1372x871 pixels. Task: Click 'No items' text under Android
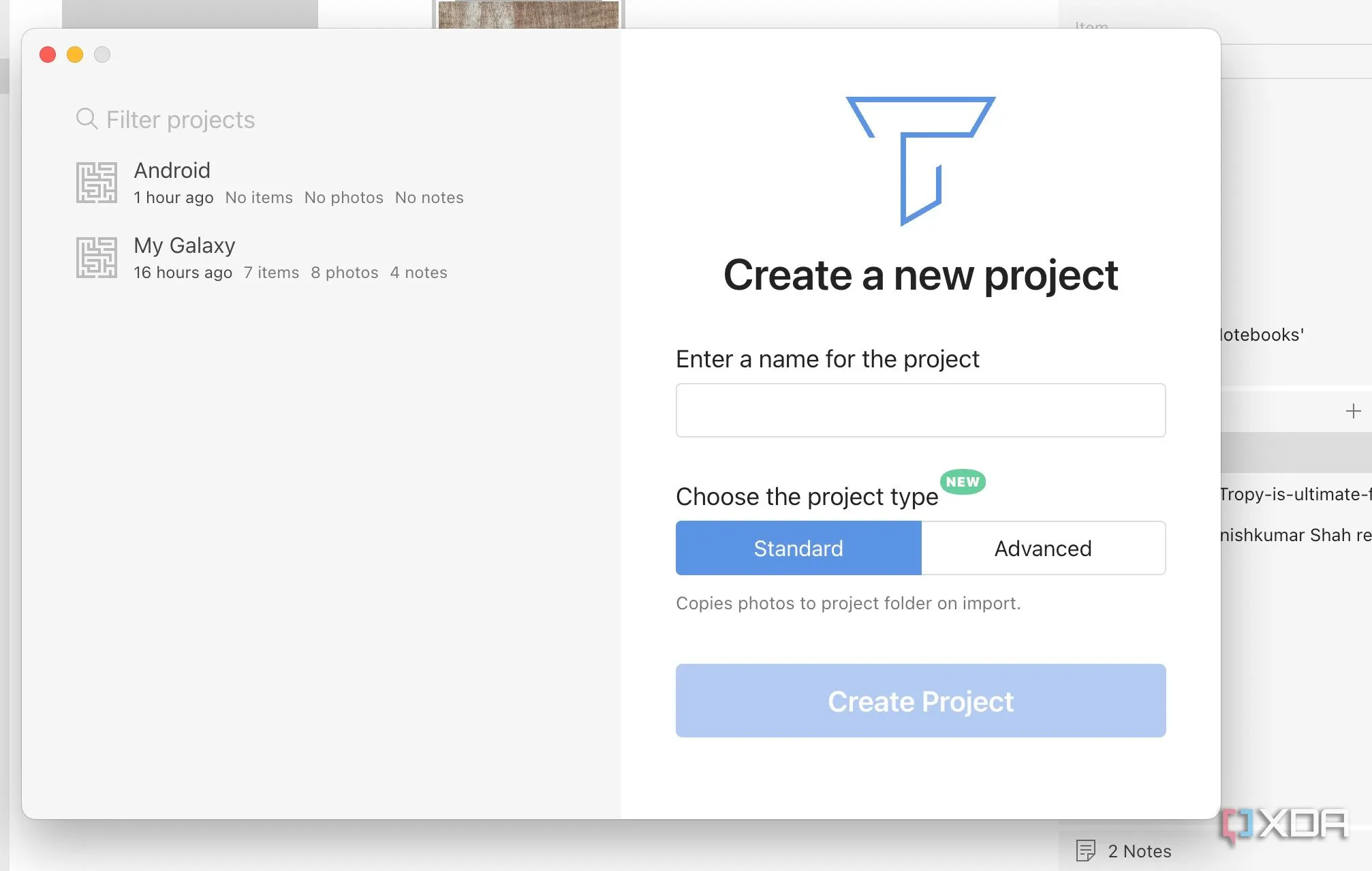(x=259, y=198)
